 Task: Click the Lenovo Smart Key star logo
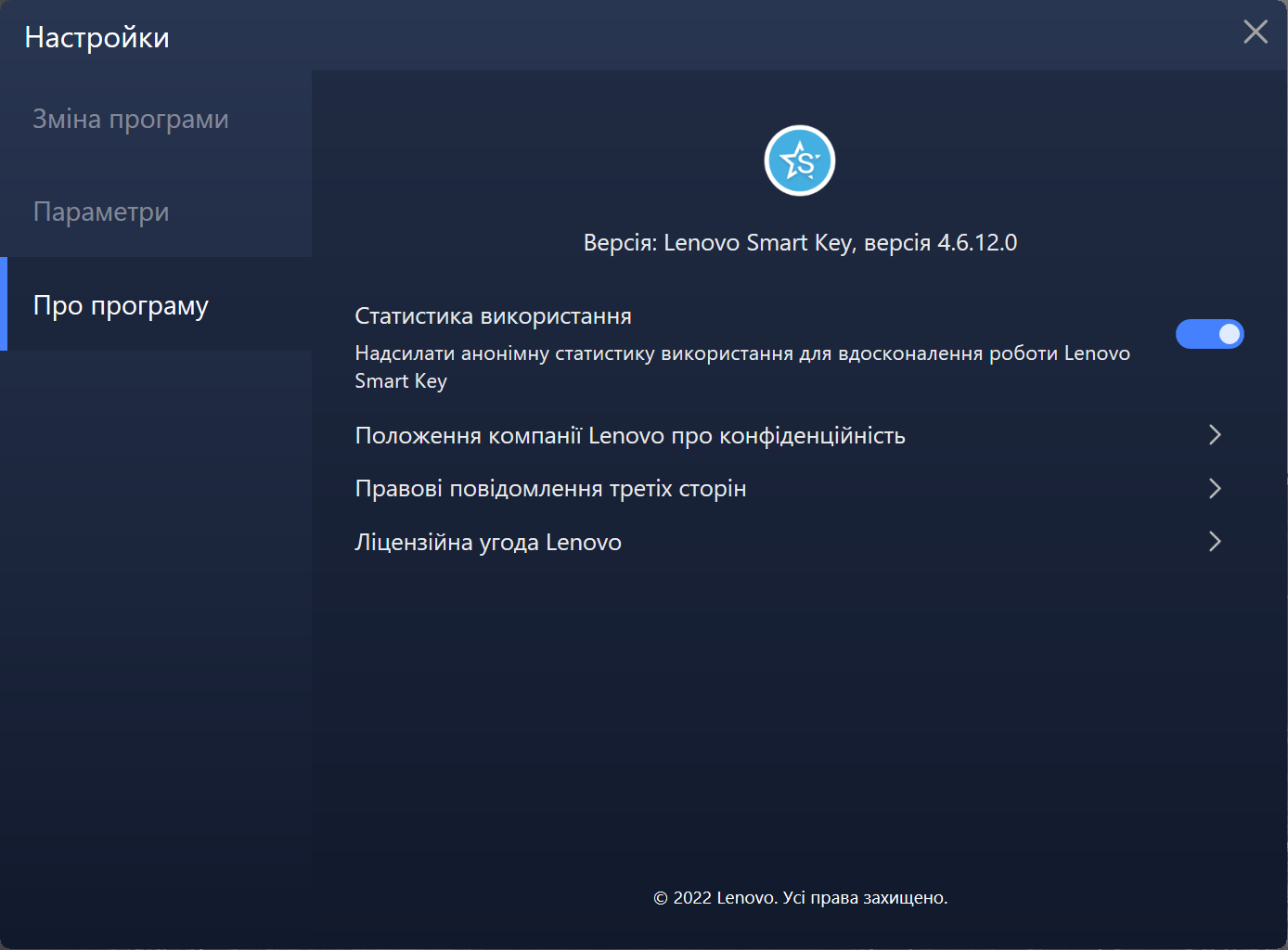(800, 160)
